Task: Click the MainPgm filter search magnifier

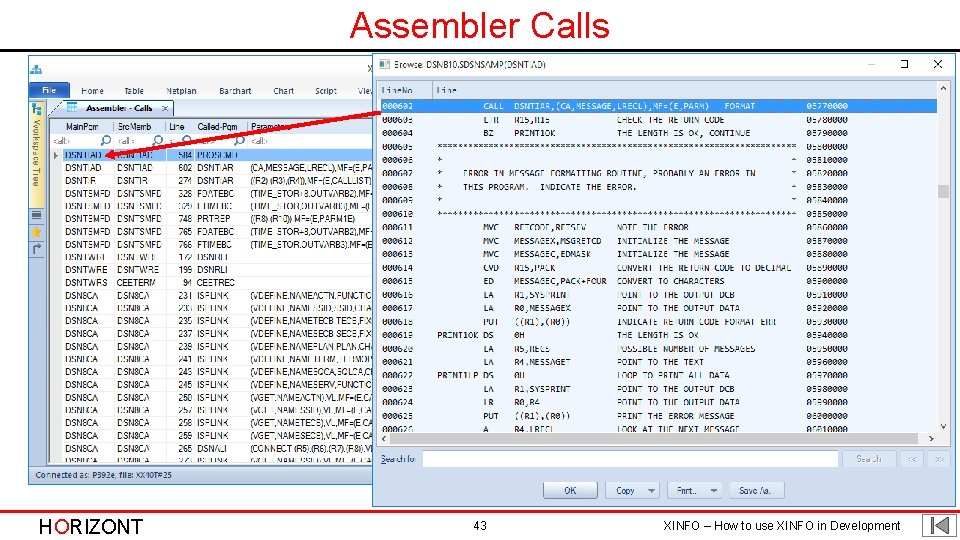Action: (x=105, y=141)
